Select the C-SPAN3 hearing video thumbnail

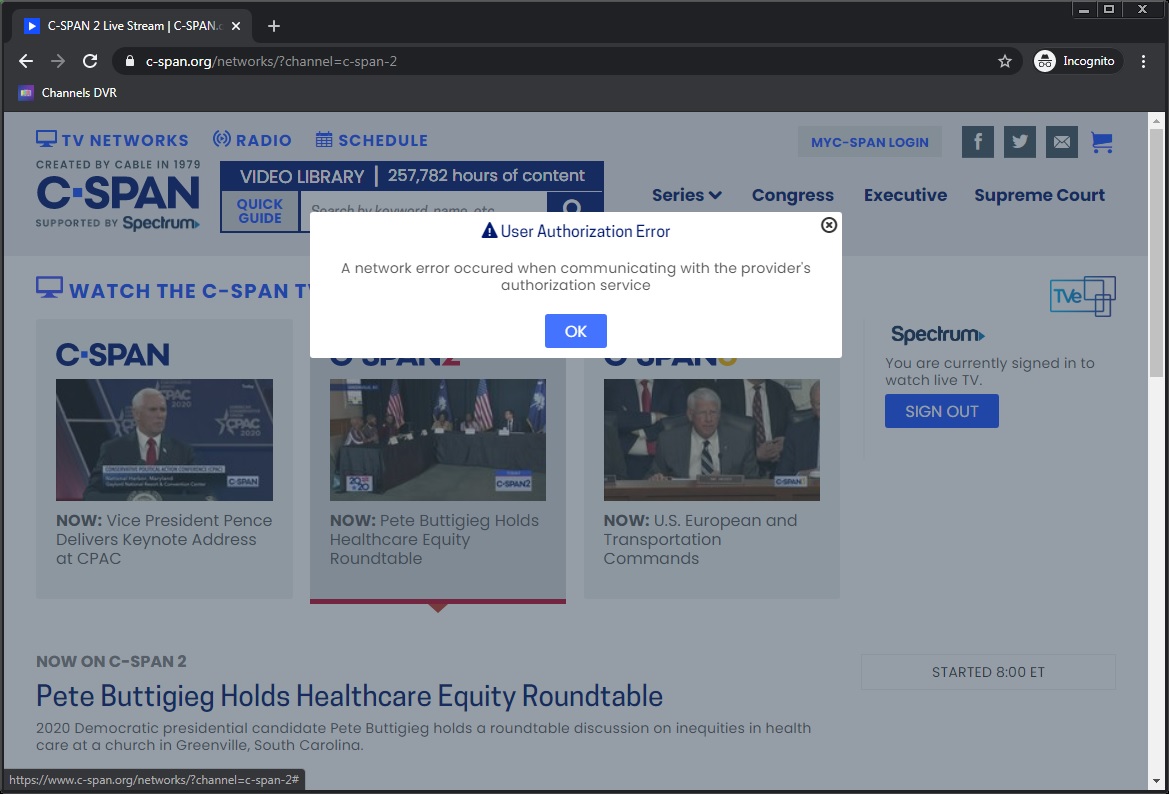point(711,439)
